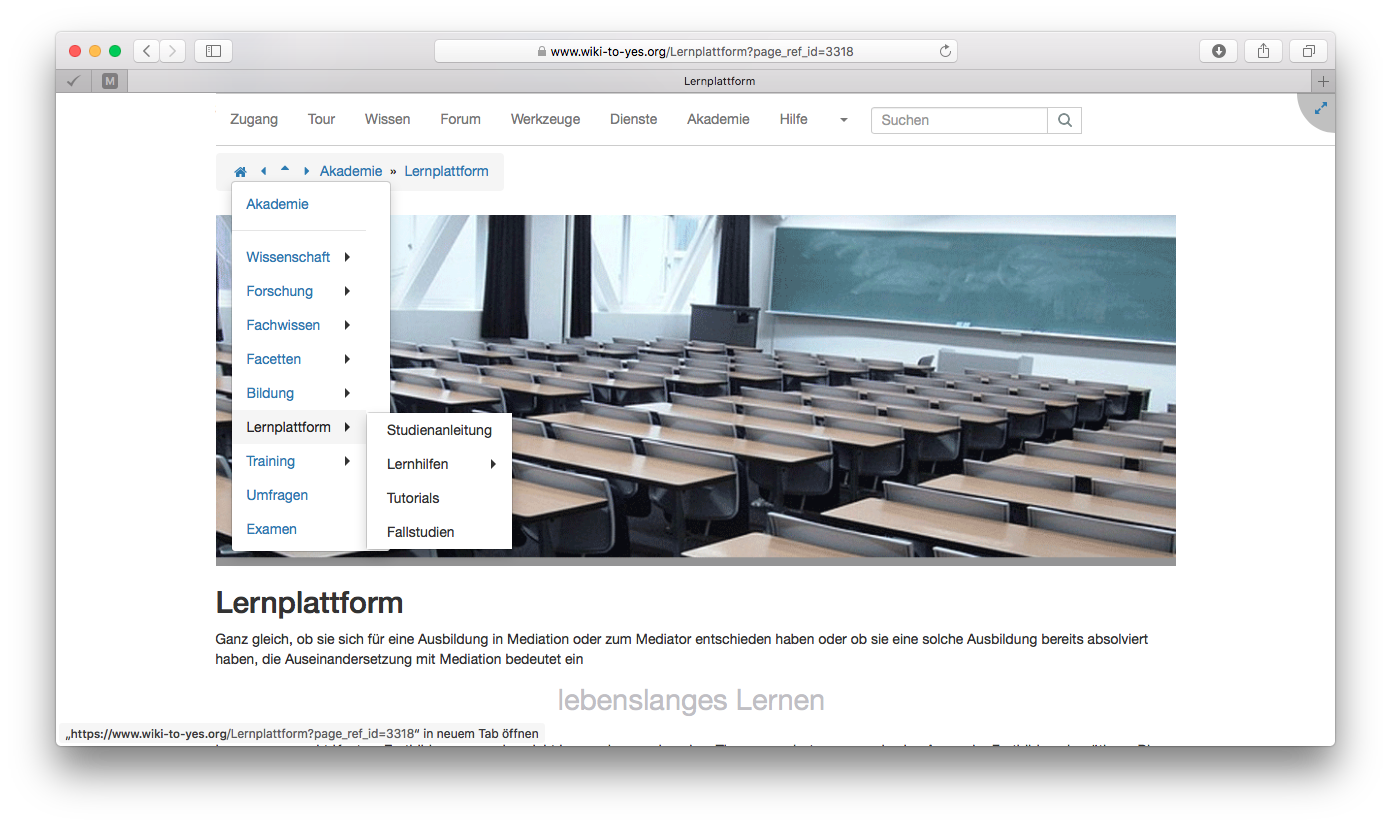
Task: Click the Akademie breadcrumb link
Action: coord(351,171)
